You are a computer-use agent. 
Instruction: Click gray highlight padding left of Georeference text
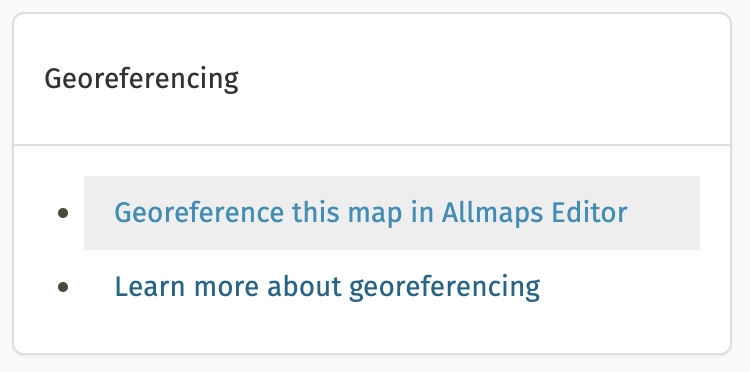pyautogui.click(x=99, y=213)
